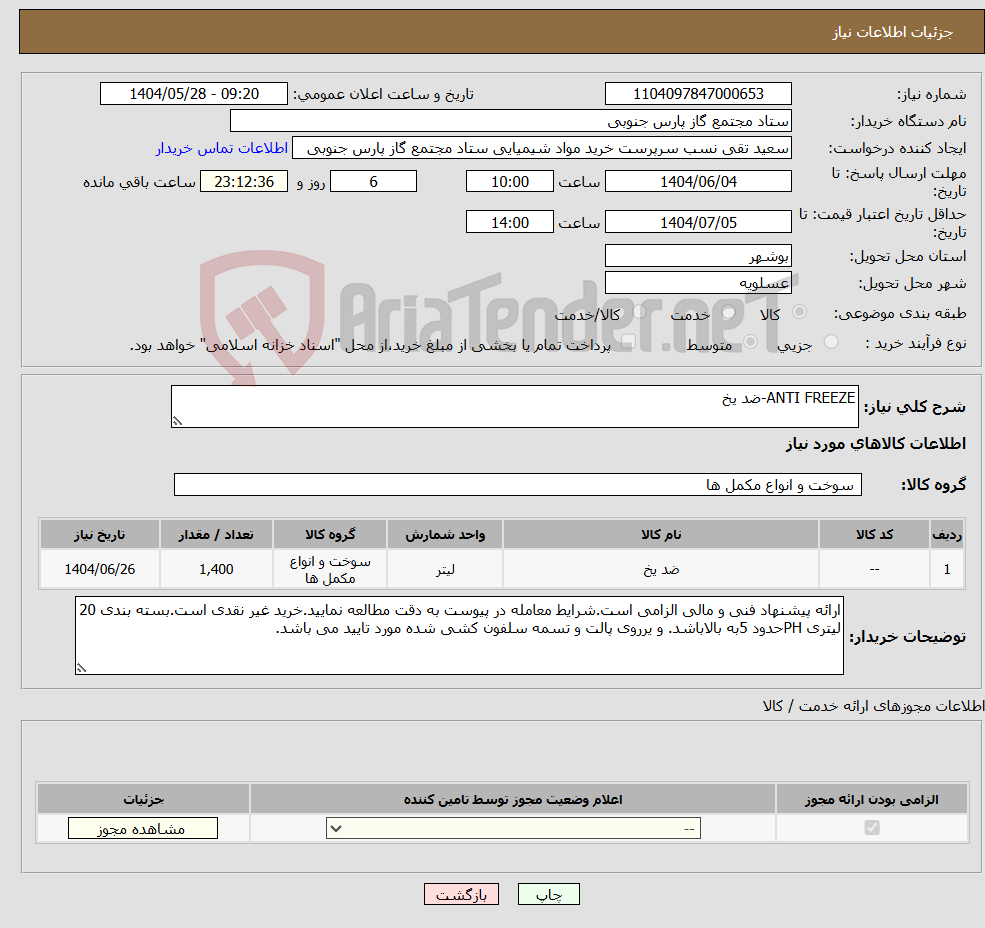Viewport: 985px width, 928px height.
Task: Open اطلاعات تماس خریدار link
Action: tap(222, 148)
